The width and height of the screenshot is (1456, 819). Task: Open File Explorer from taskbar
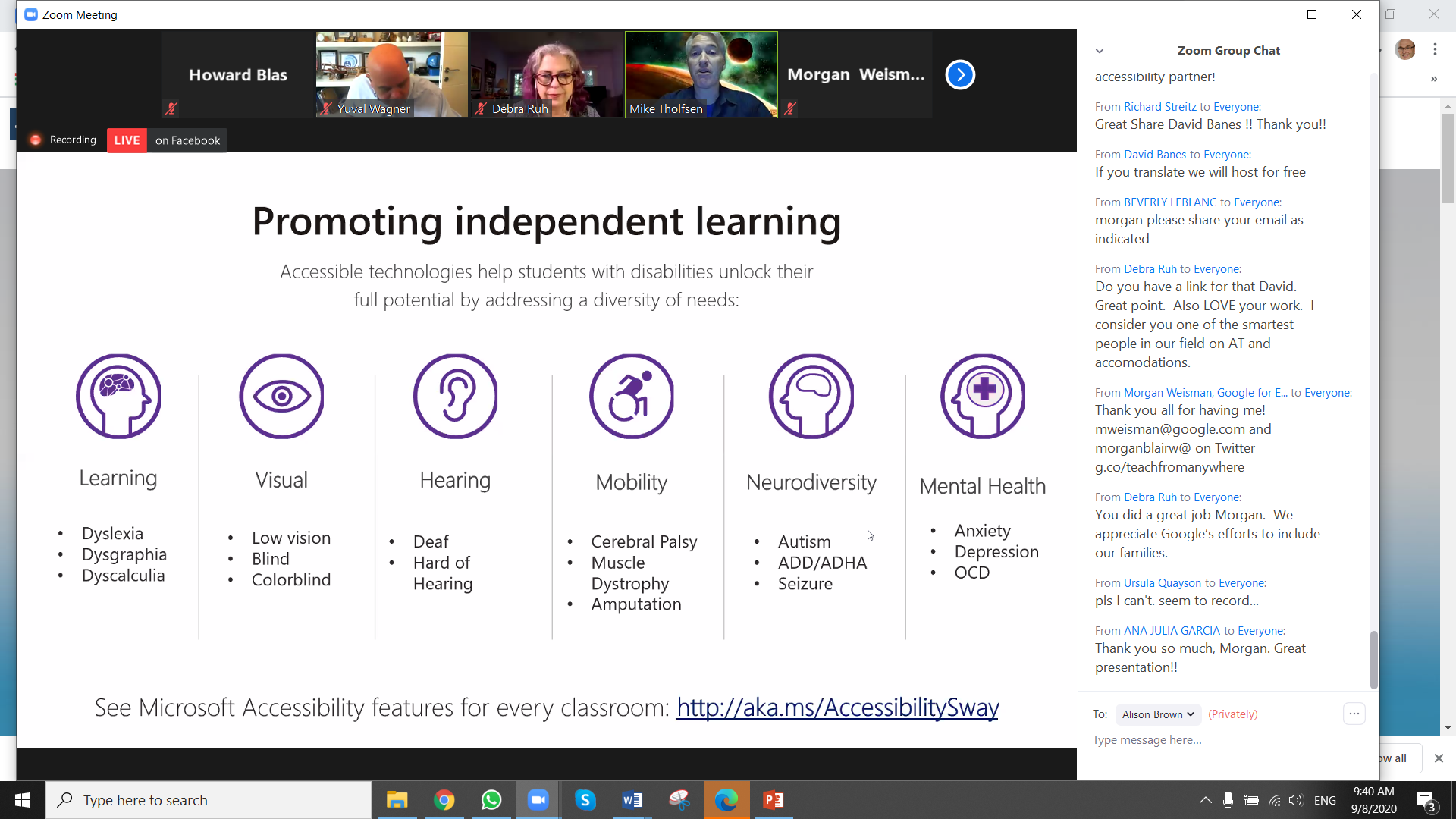tap(397, 800)
